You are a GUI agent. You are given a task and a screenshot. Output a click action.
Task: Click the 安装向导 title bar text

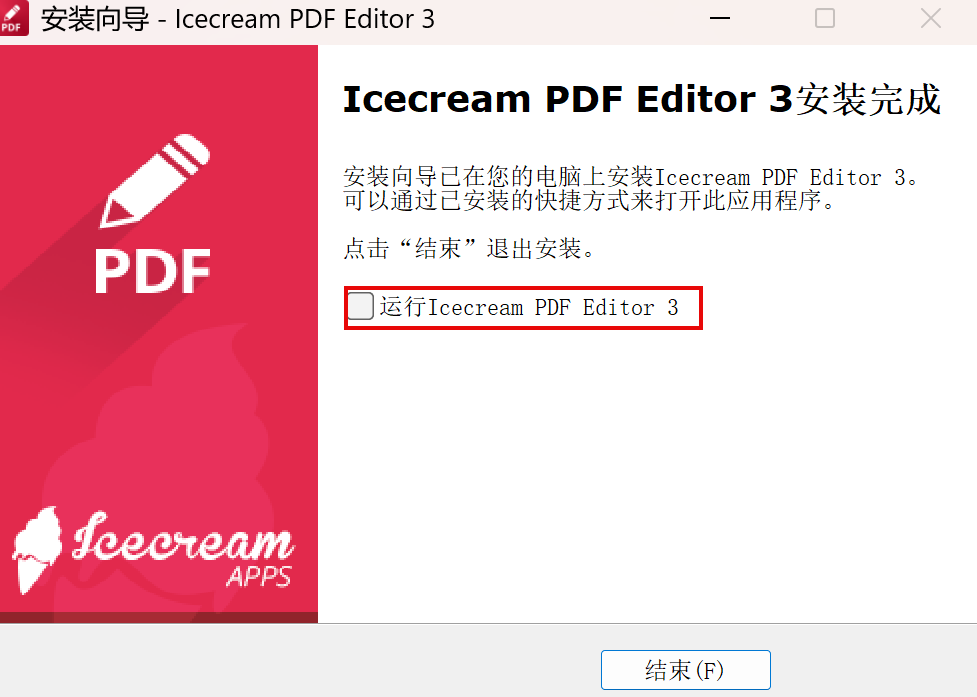pos(95,19)
